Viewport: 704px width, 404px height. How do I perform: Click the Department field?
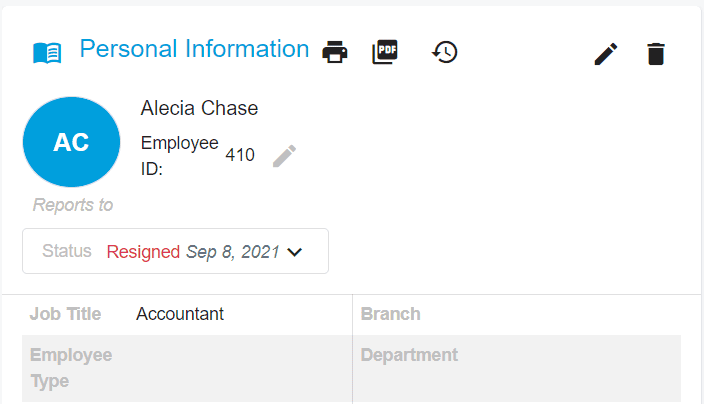(517, 368)
